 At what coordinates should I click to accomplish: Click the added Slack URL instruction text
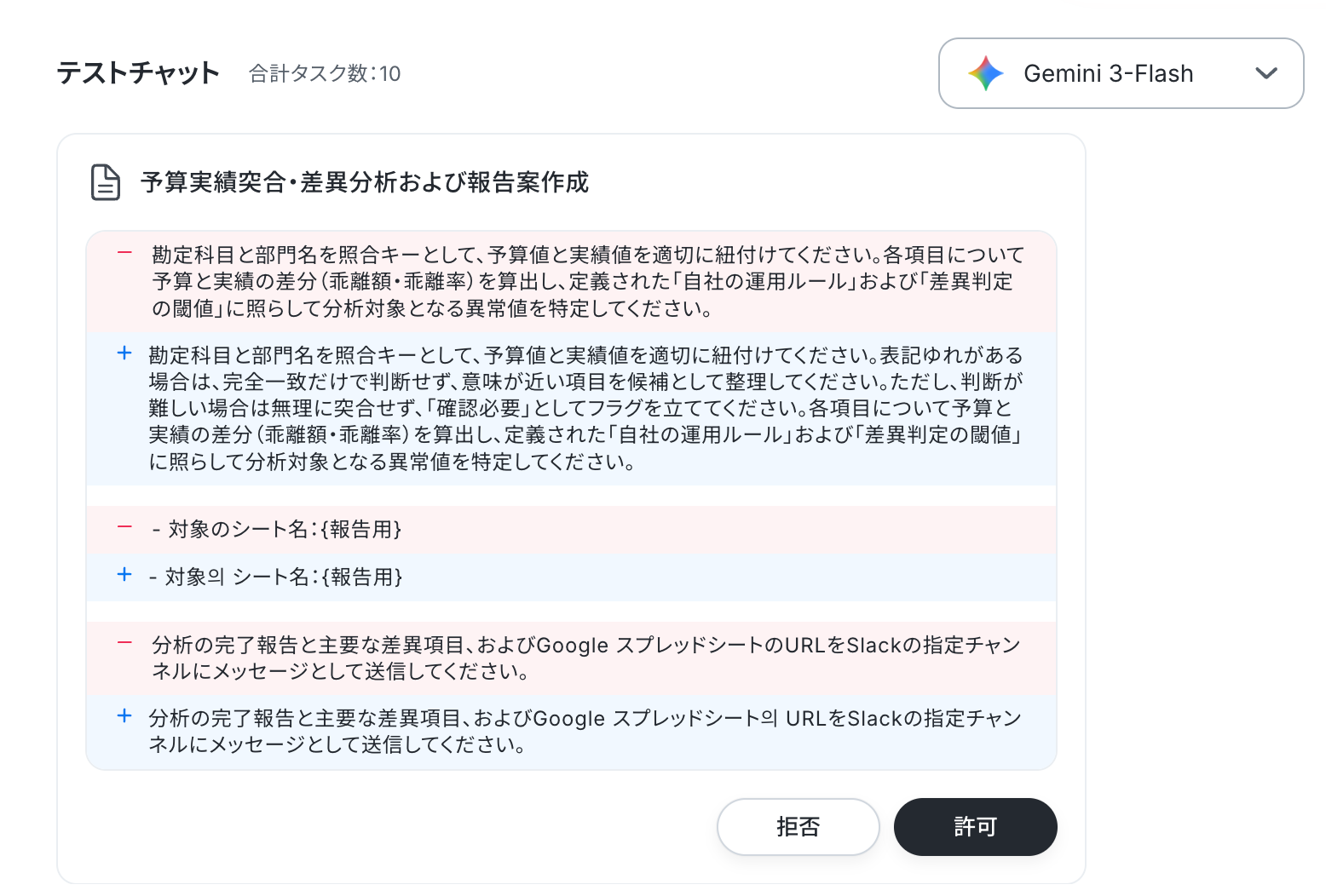tap(585, 731)
